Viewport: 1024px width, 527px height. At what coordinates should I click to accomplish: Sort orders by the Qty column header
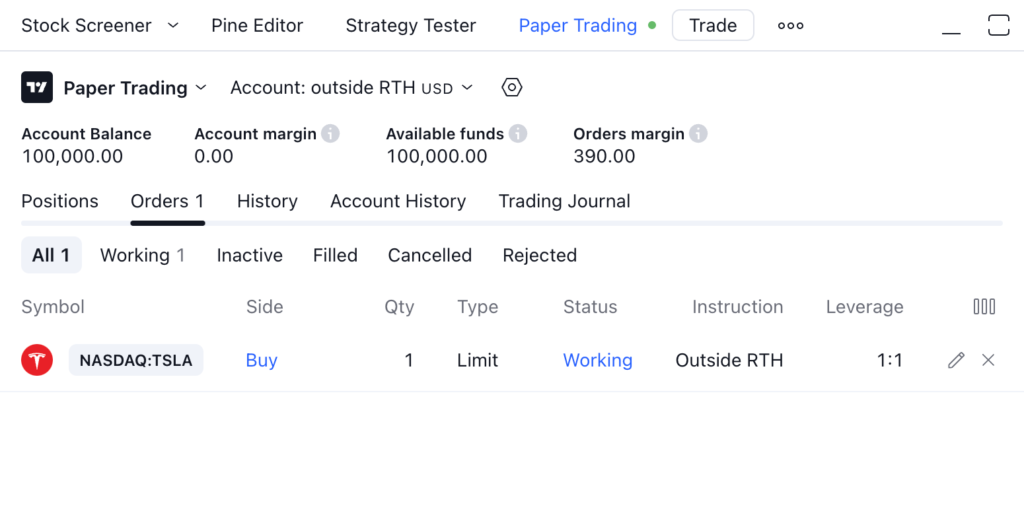[399, 307]
